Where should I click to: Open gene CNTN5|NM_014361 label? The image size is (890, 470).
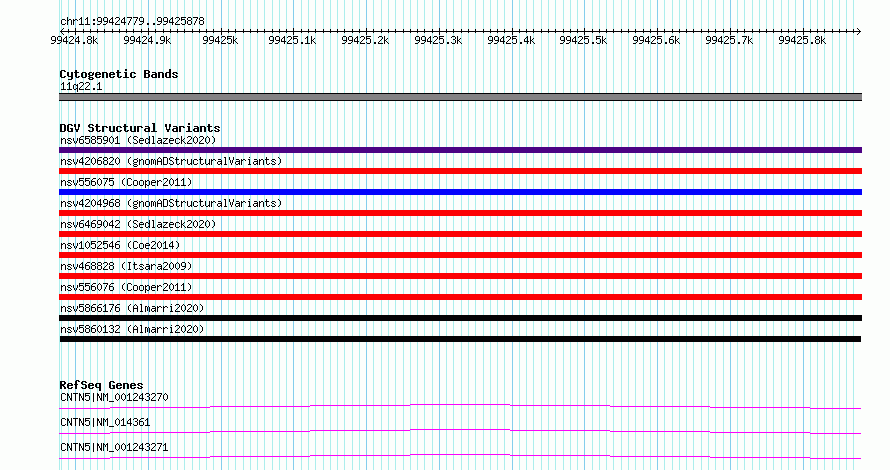point(105,422)
